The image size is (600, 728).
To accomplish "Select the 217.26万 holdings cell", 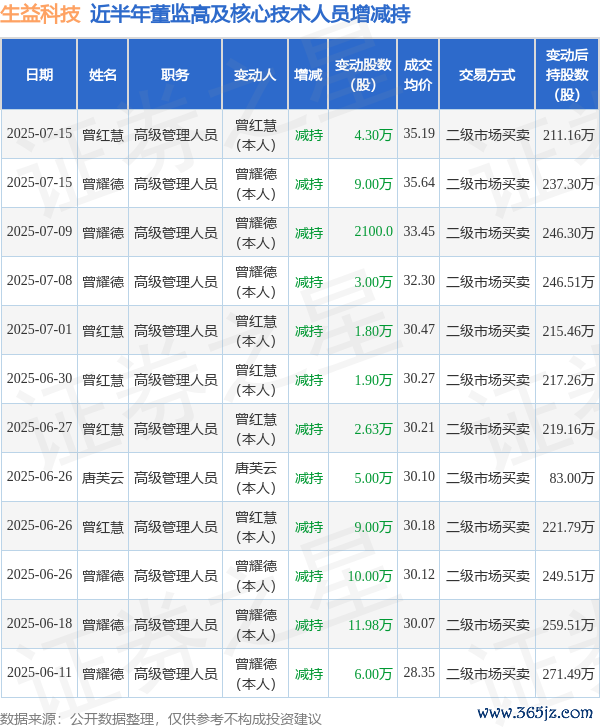I will click(568, 380).
